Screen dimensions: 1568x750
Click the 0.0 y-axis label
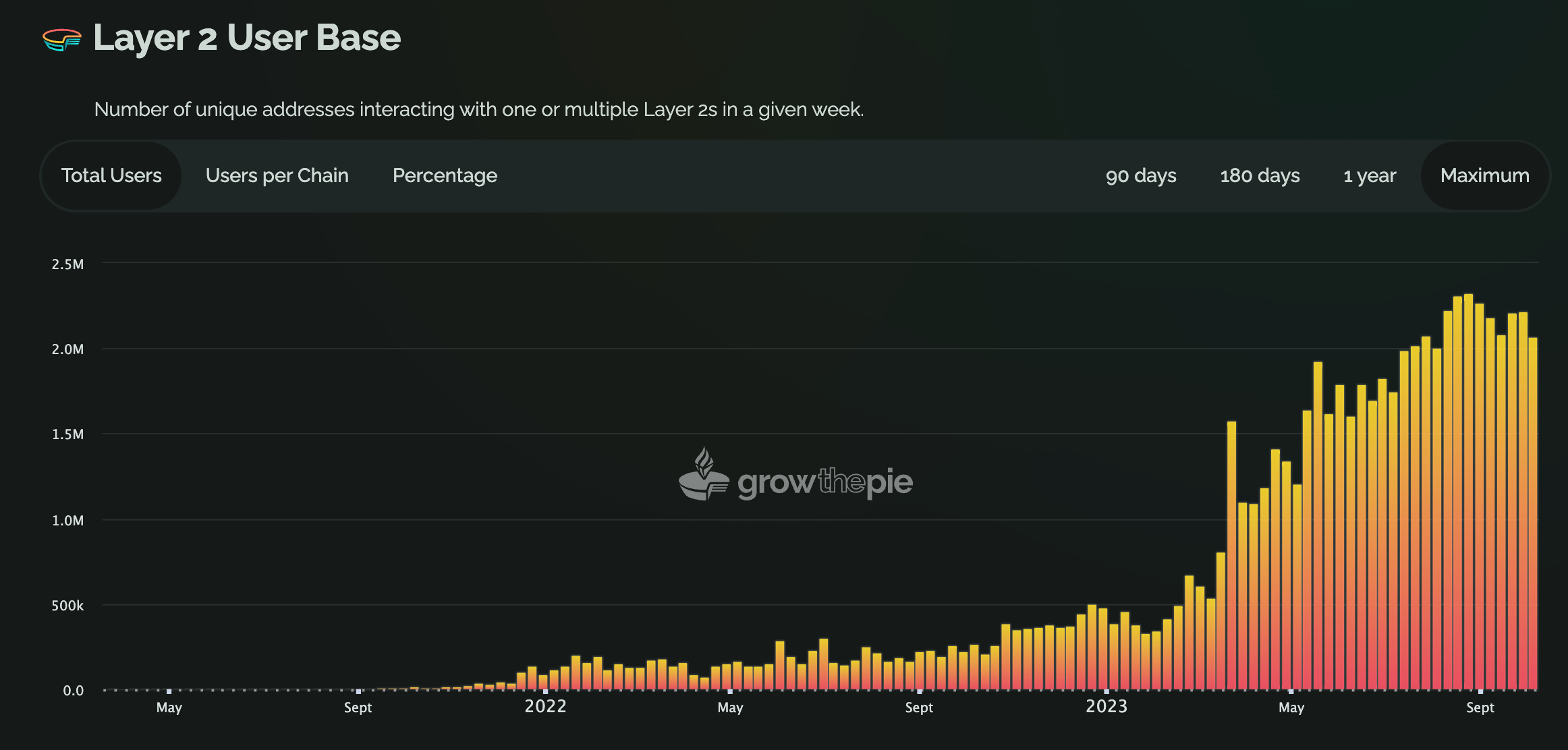point(74,691)
